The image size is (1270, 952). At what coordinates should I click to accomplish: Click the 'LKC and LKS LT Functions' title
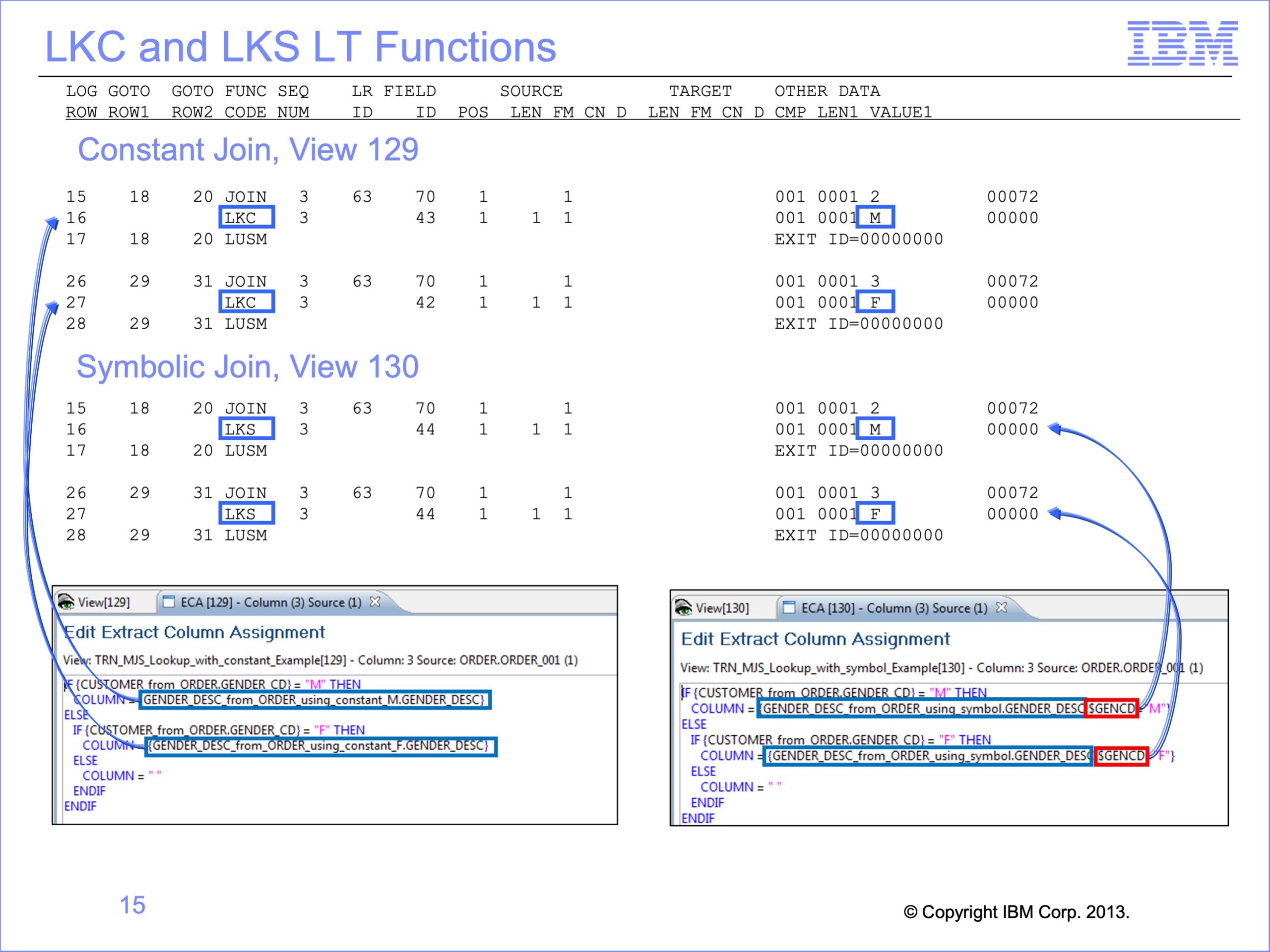tap(301, 47)
